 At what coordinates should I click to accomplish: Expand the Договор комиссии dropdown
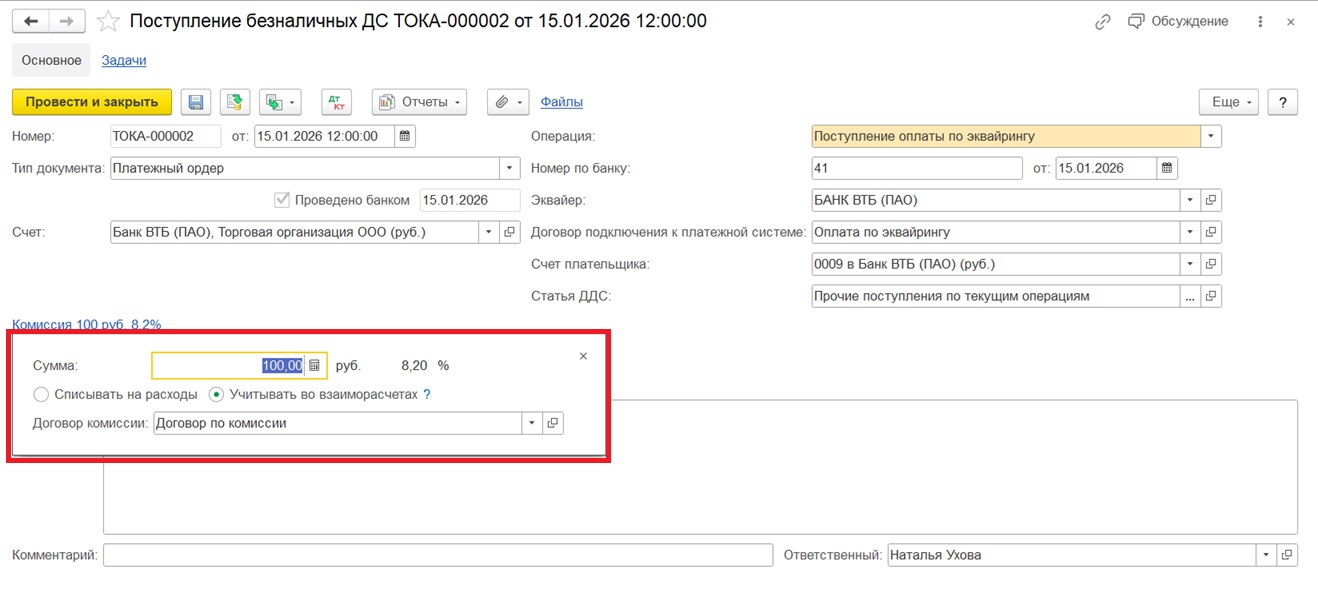[x=531, y=423]
